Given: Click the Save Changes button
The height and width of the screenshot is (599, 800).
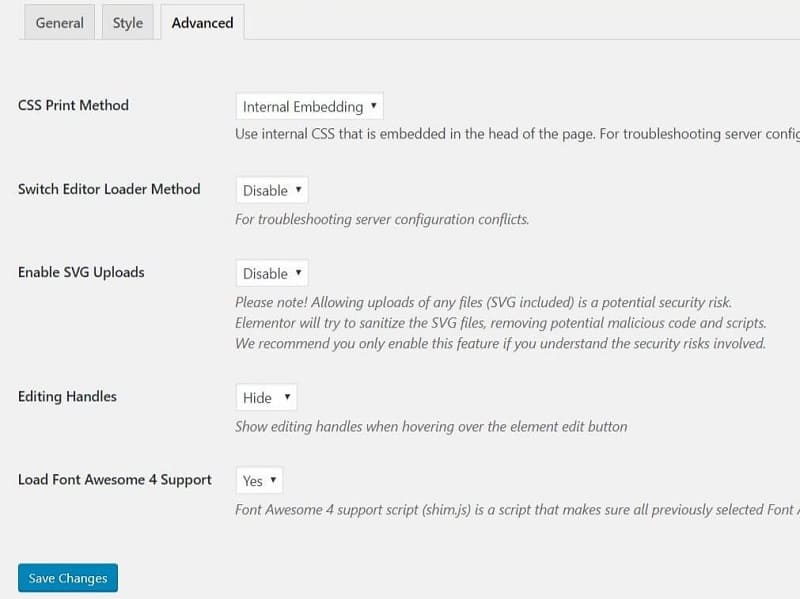Looking at the screenshot, I should [68, 578].
